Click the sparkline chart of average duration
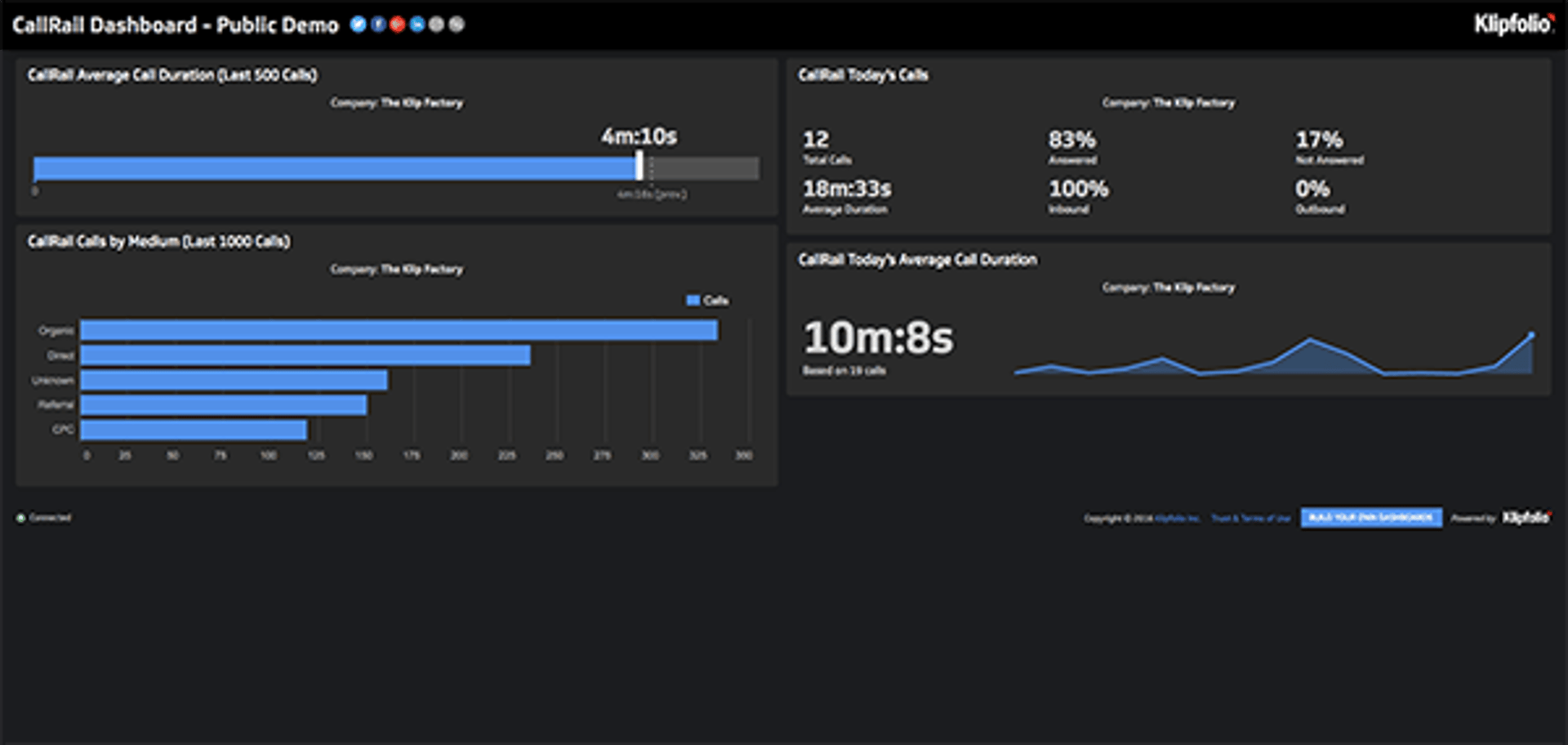Viewport: 1568px width, 745px height. 1274,354
